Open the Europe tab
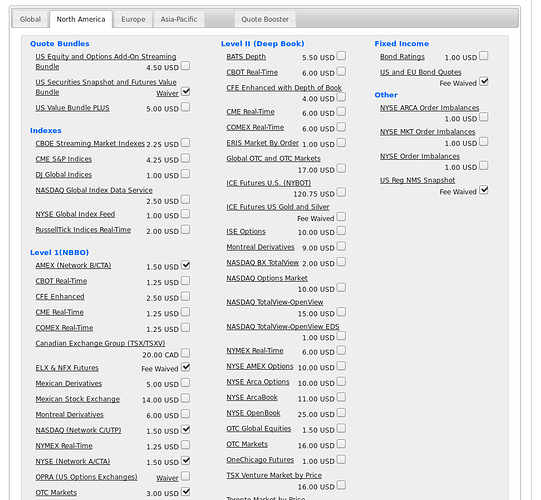Viewport: 541px width, 500px height. pyautogui.click(x=133, y=19)
